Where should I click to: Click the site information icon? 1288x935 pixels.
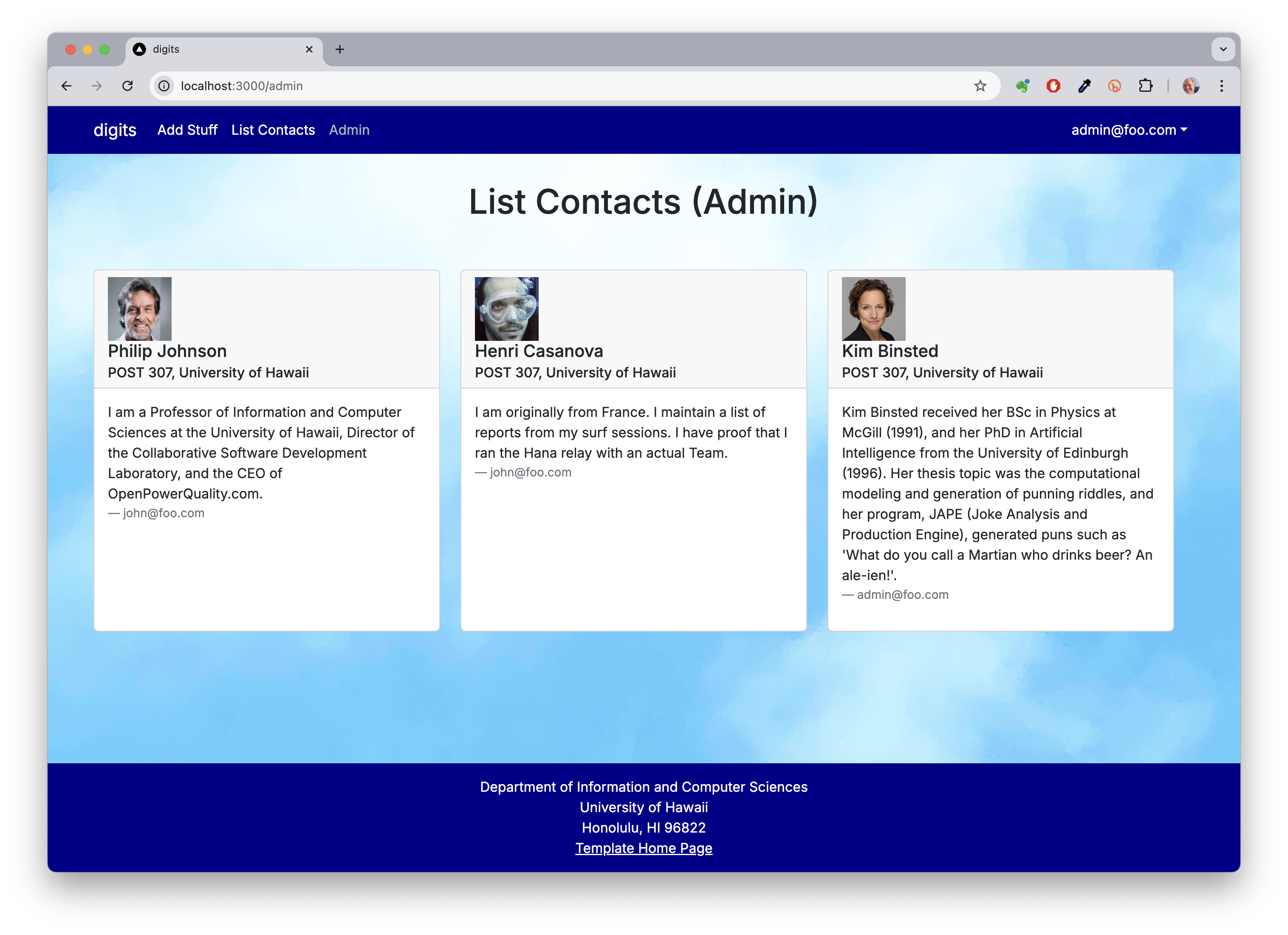point(164,86)
